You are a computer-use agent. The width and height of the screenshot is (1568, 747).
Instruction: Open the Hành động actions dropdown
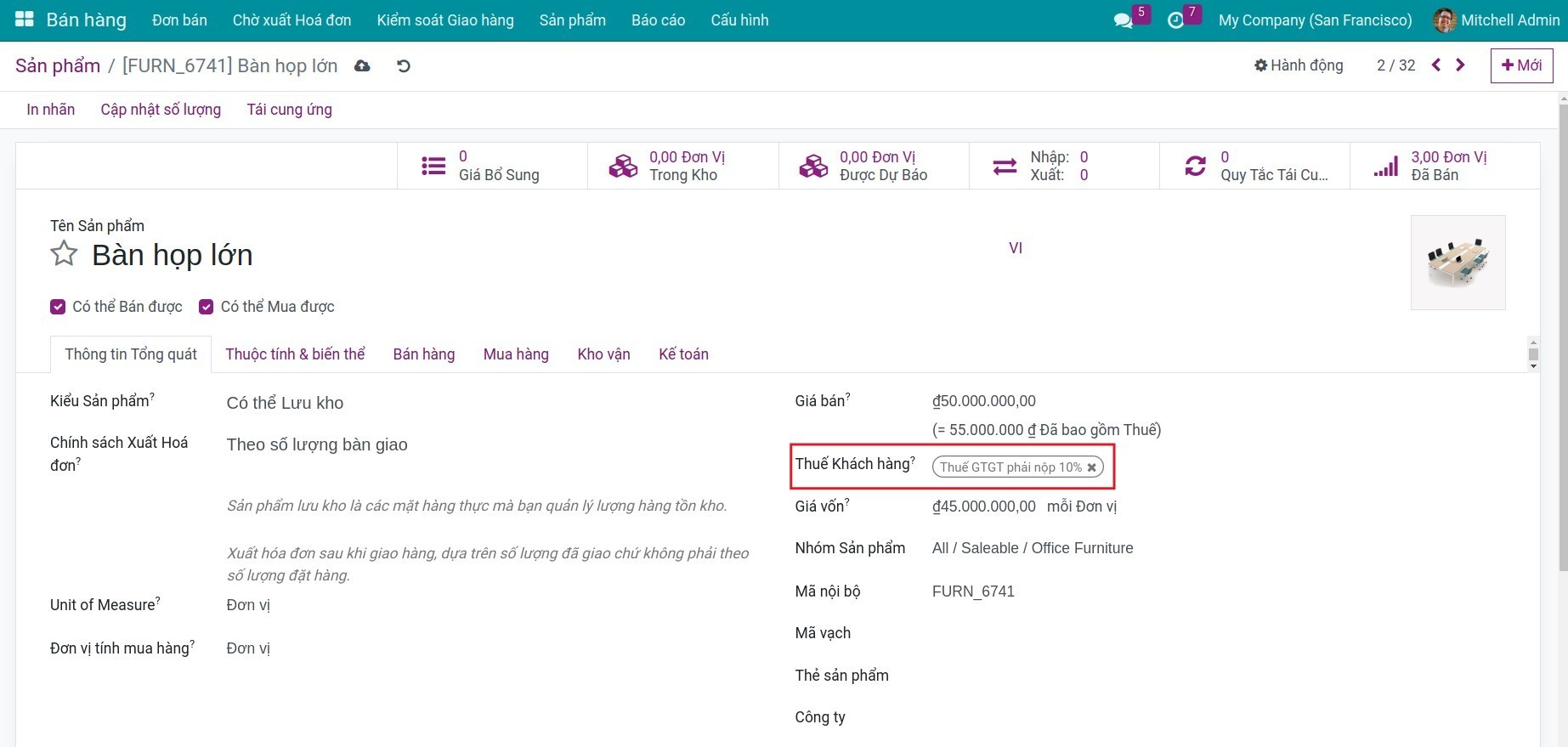[1299, 65]
